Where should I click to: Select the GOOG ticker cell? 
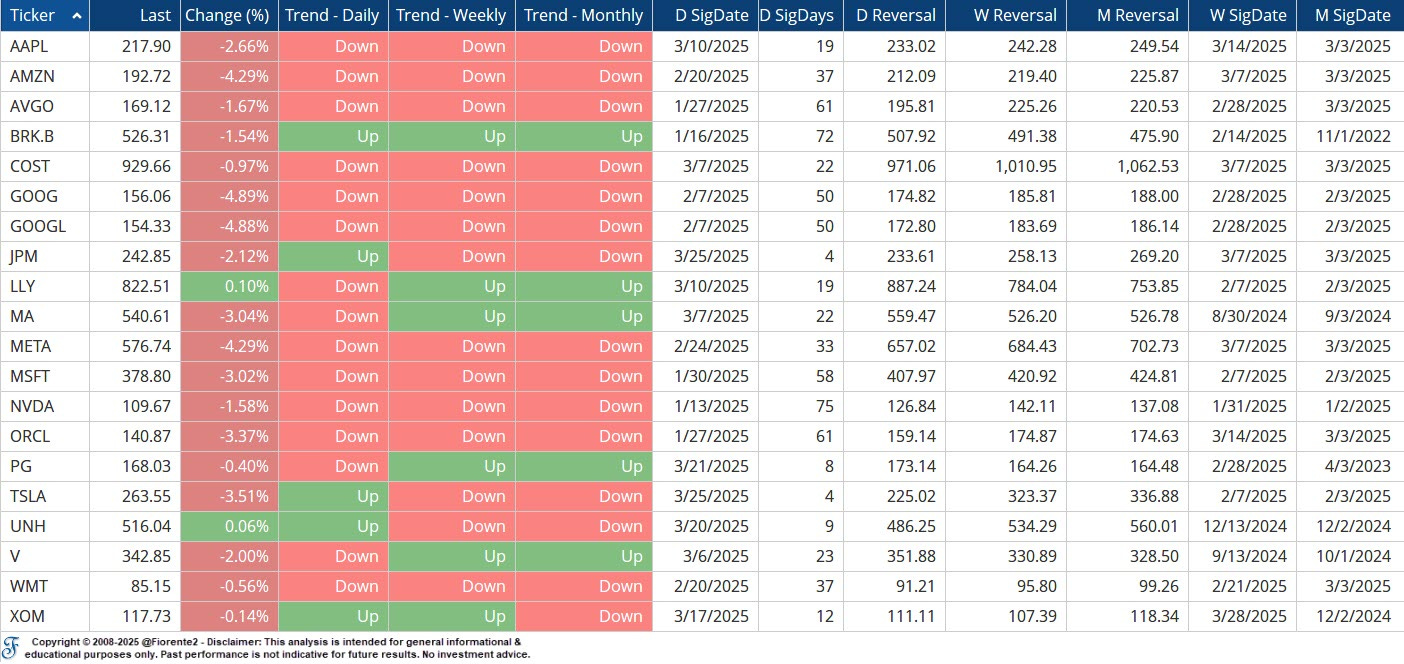pos(45,196)
